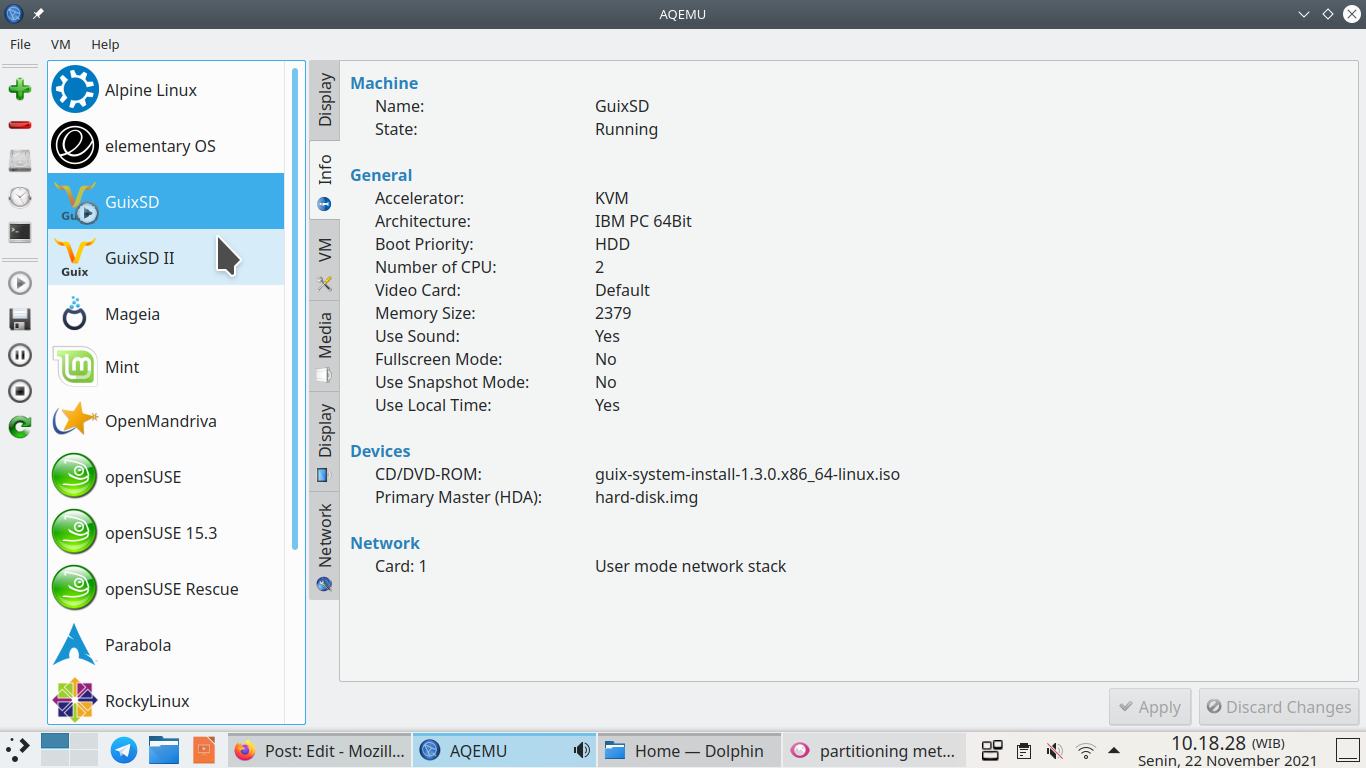1366x768 pixels.
Task: Save VM state with floppy icon
Action: point(20,319)
